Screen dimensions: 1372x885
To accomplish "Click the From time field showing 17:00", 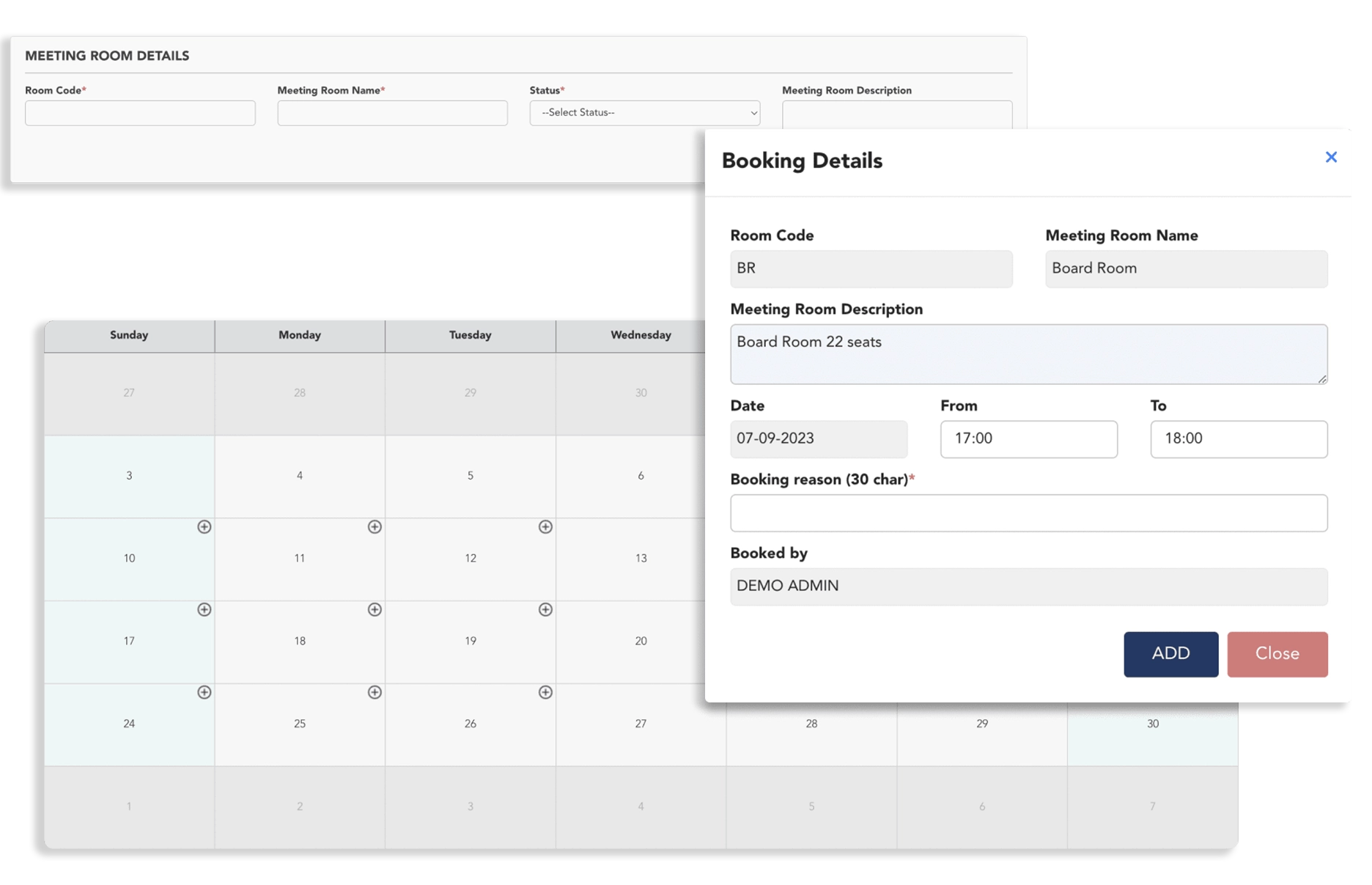I will click(x=1028, y=439).
